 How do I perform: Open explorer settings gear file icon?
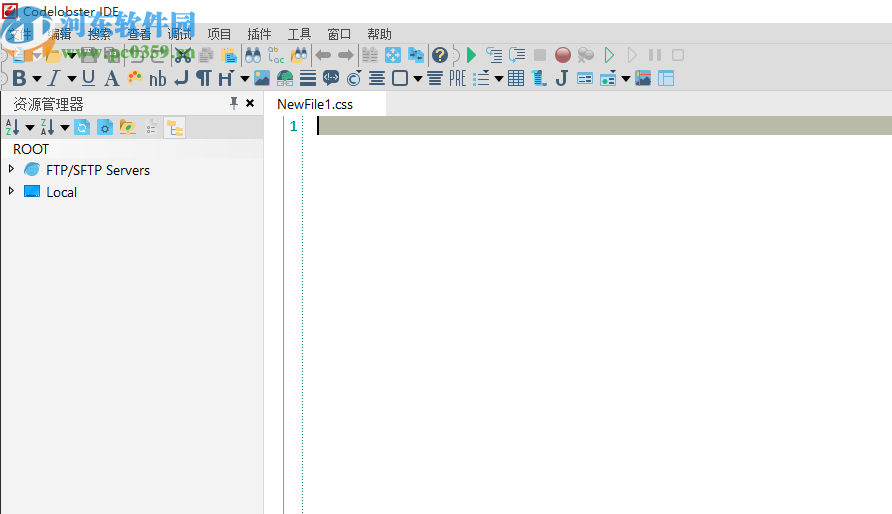105,127
